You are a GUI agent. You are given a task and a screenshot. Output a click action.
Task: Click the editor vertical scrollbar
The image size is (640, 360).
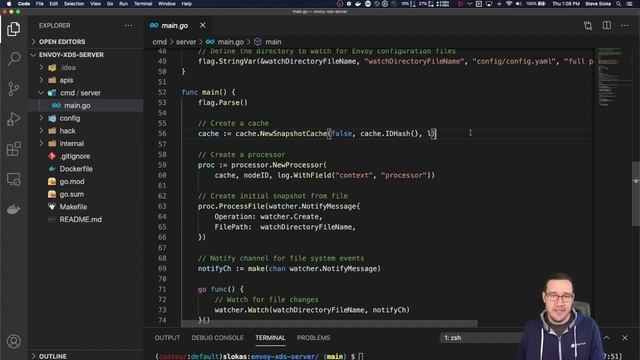pyautogui.click(x=636, y=193)
